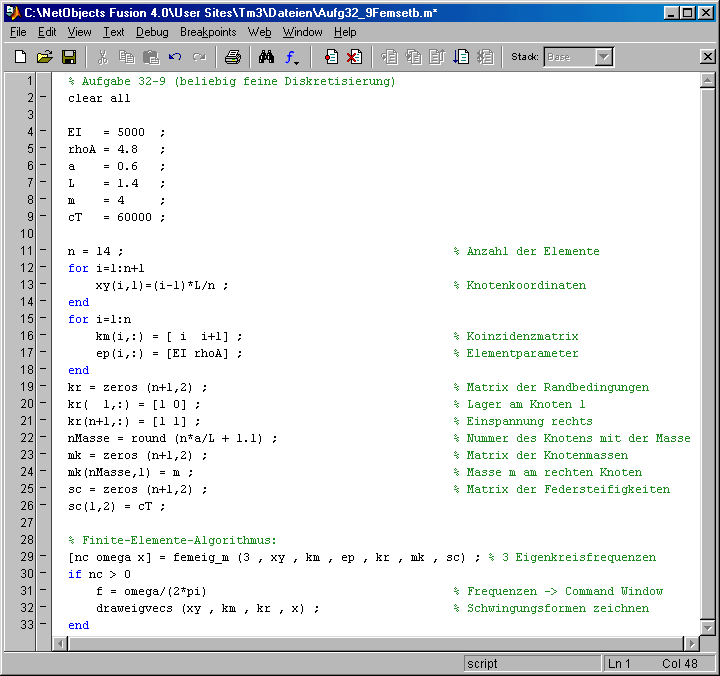Click the Set/Clear breakpoint icon

pyautogui.click(x=331, y=57)
